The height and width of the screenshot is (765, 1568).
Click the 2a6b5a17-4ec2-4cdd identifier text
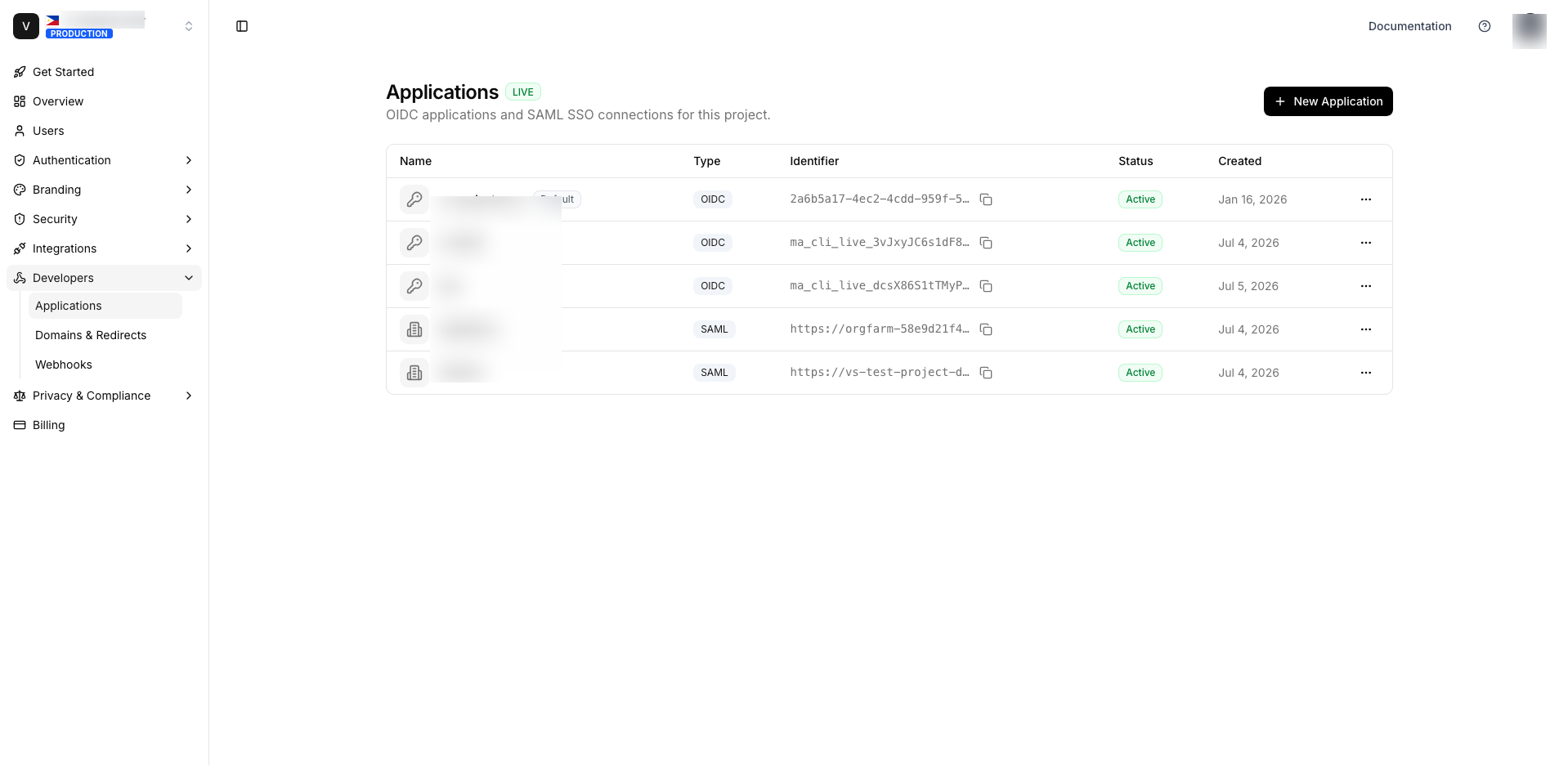(880, 199)
